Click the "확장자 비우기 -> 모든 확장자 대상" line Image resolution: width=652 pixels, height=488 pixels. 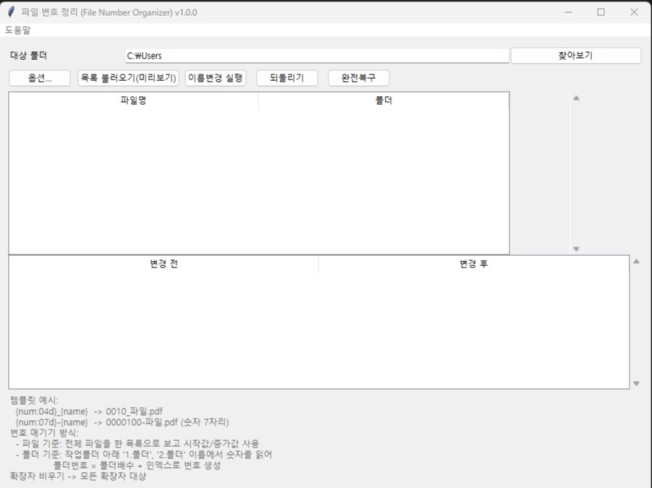tap(78, 476)
